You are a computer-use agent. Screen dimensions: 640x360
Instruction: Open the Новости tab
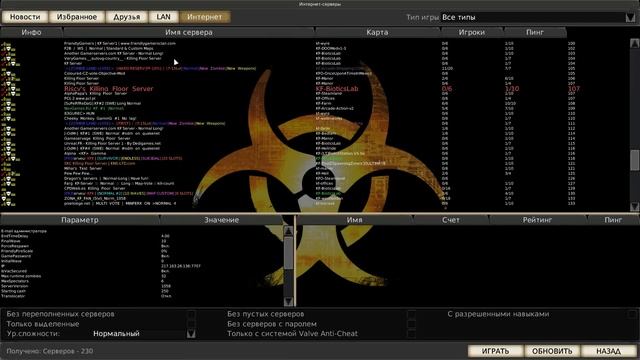coord(25,17)
